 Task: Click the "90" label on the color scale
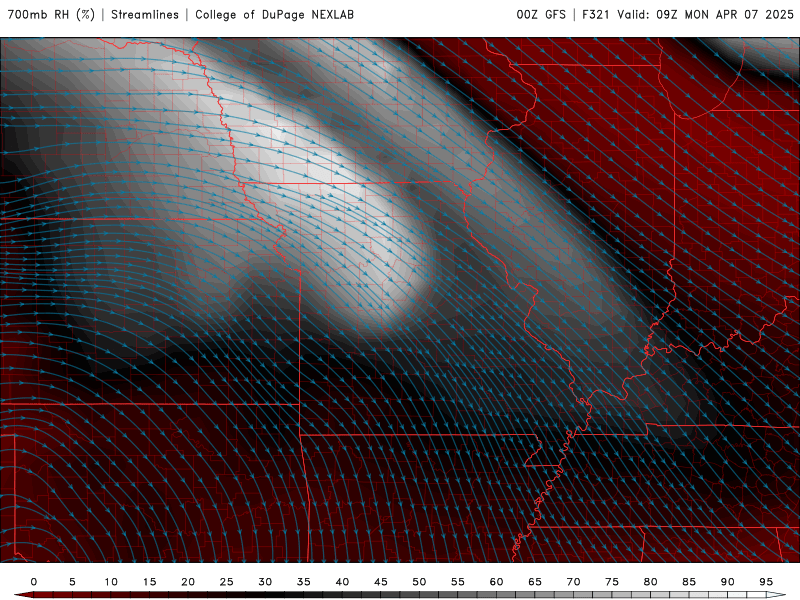(x=728, y=582)
